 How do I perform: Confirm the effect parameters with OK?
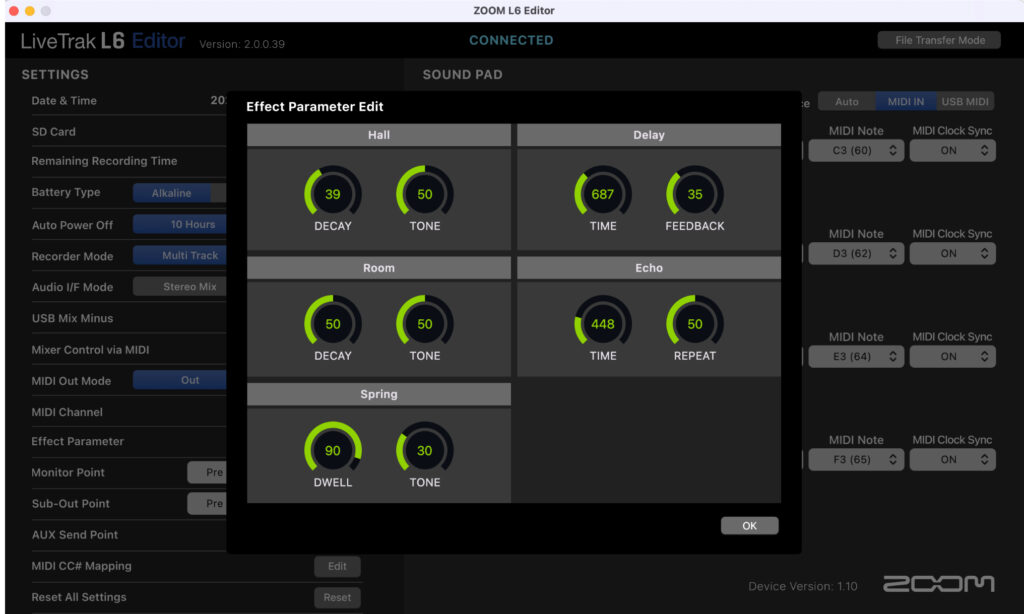coord(749,525)
